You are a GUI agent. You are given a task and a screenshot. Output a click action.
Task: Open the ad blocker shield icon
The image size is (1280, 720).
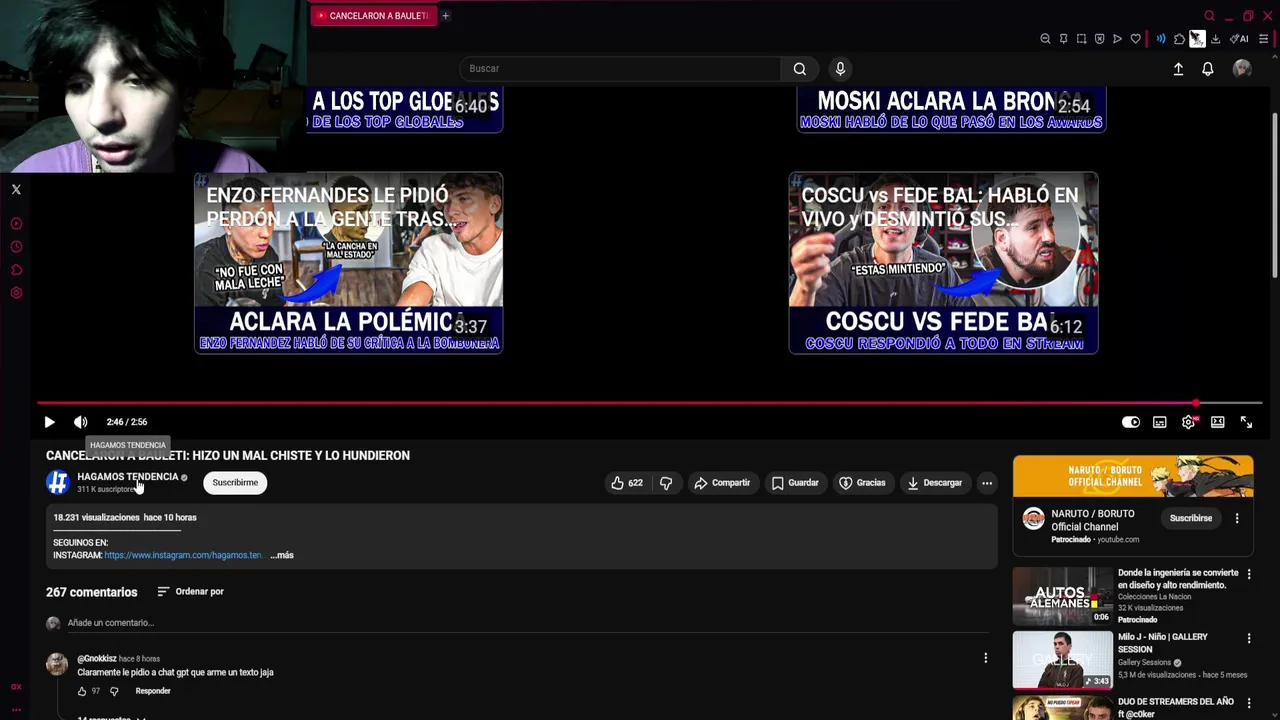[x=1099, y=39]
